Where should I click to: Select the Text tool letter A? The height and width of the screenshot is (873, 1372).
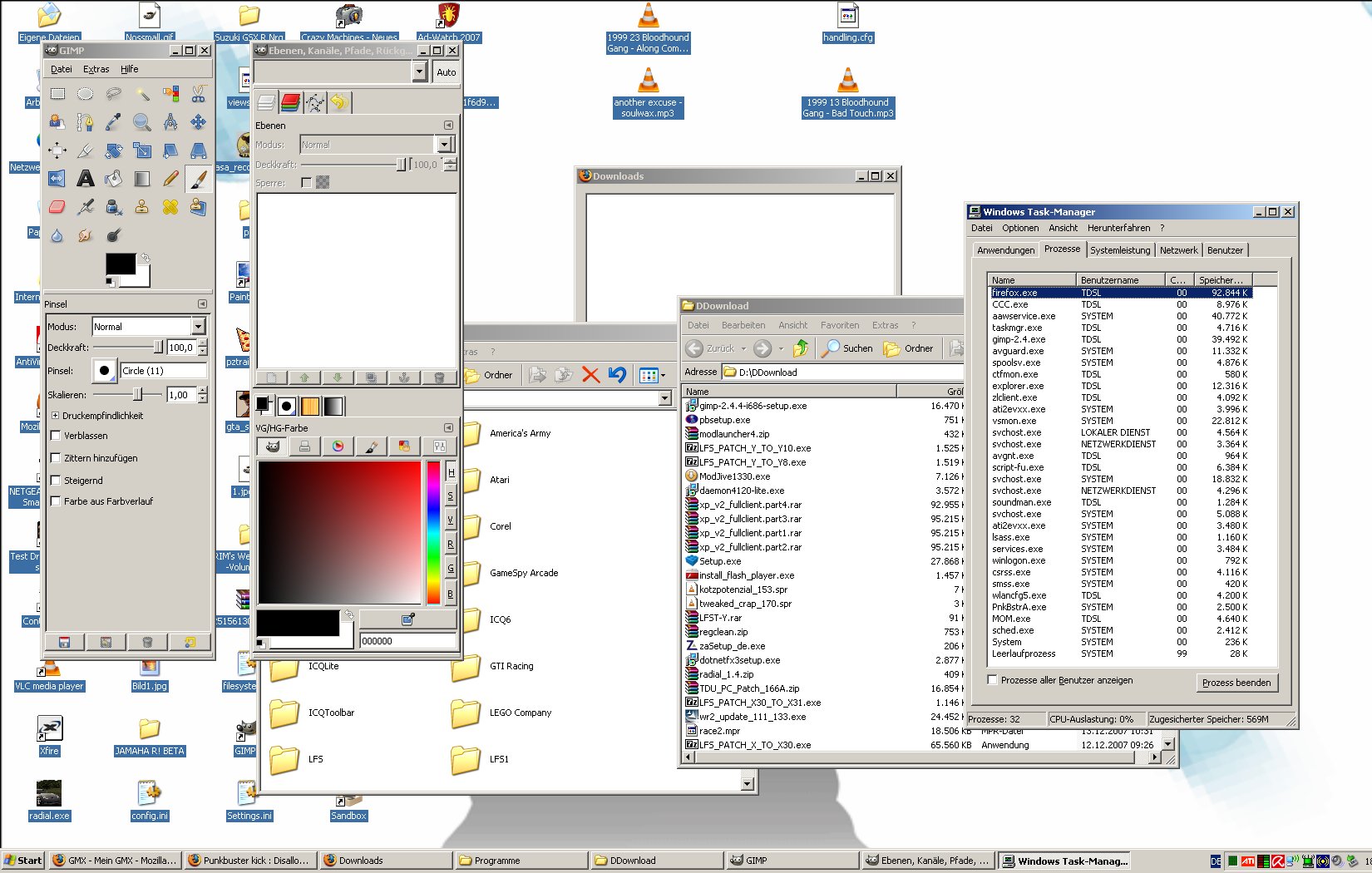(x=85, y=179)
